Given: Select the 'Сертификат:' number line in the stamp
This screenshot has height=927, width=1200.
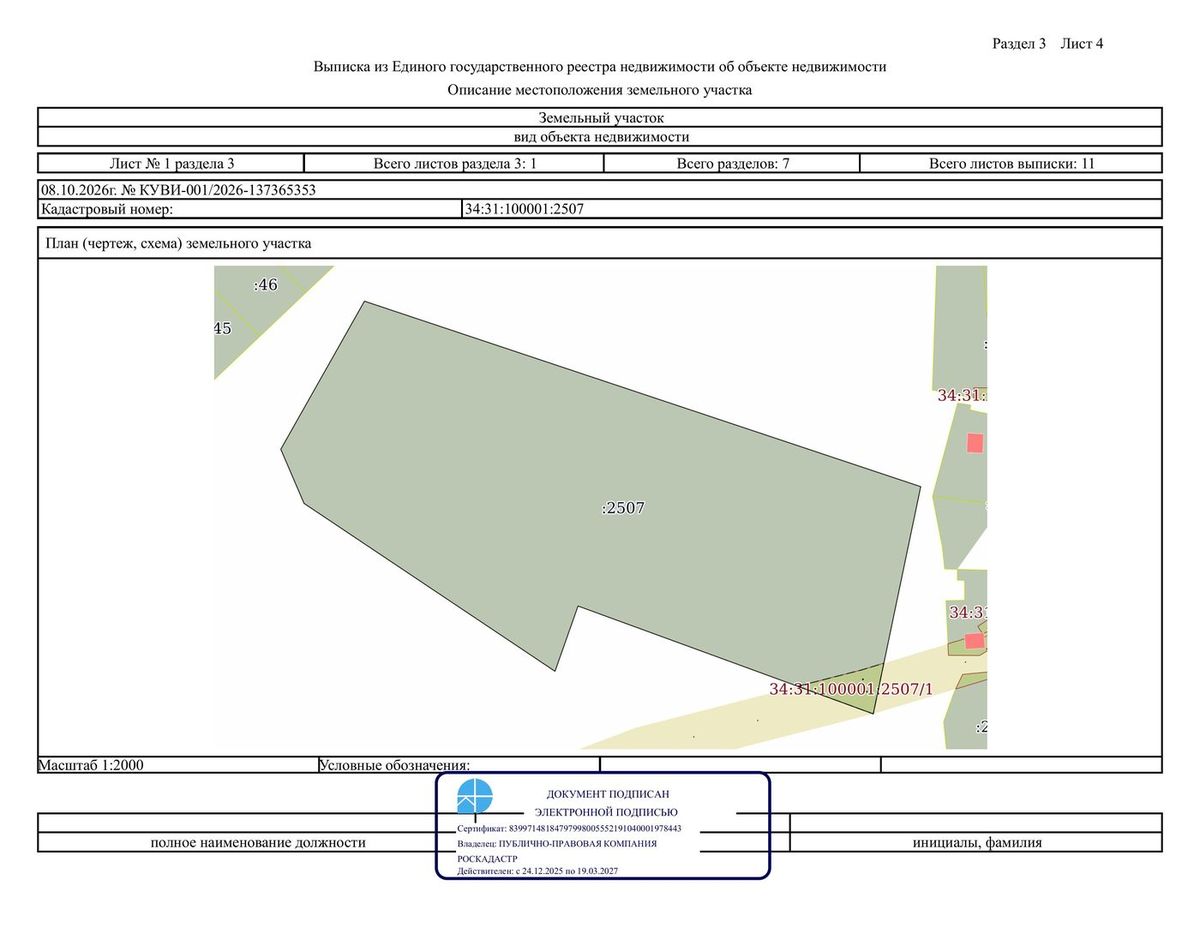Looking at the screenshot, I should click(569, 829).
